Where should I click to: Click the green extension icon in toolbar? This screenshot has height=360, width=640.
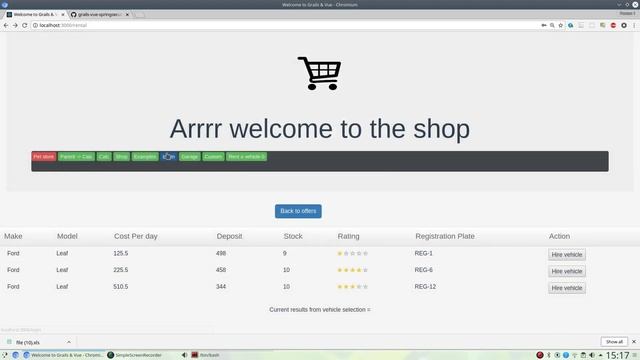tap(602, 25)
